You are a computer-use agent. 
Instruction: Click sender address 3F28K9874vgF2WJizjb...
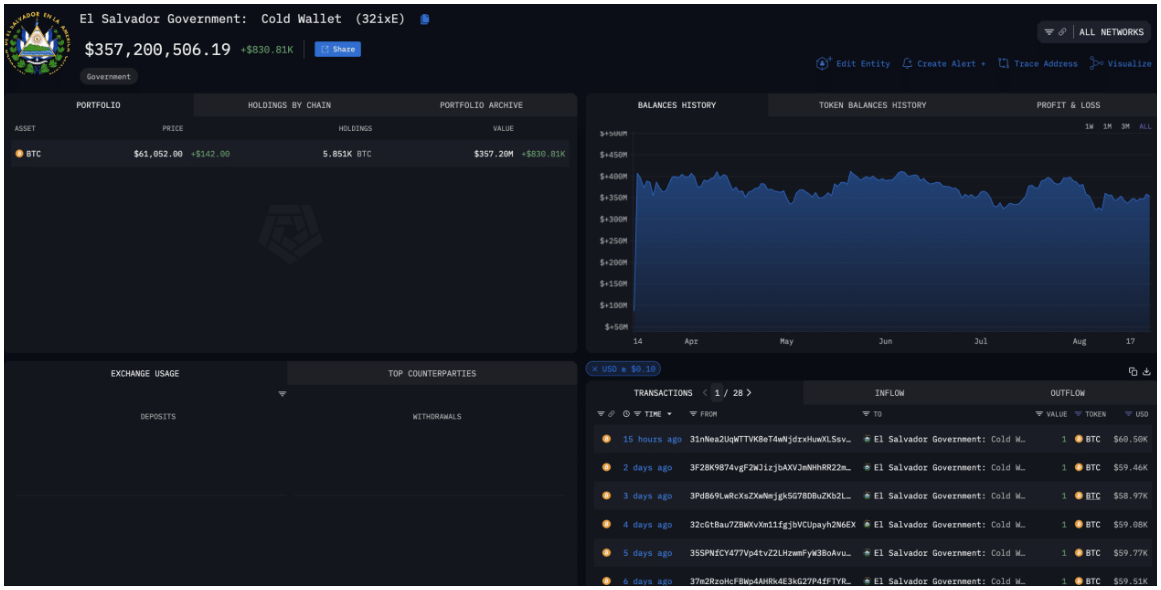(x=771, y=467)
